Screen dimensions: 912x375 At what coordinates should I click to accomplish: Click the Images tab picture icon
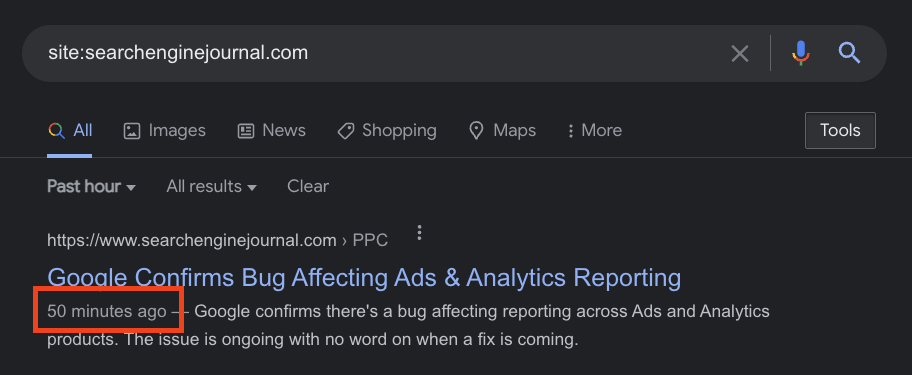tap(132, 131)
